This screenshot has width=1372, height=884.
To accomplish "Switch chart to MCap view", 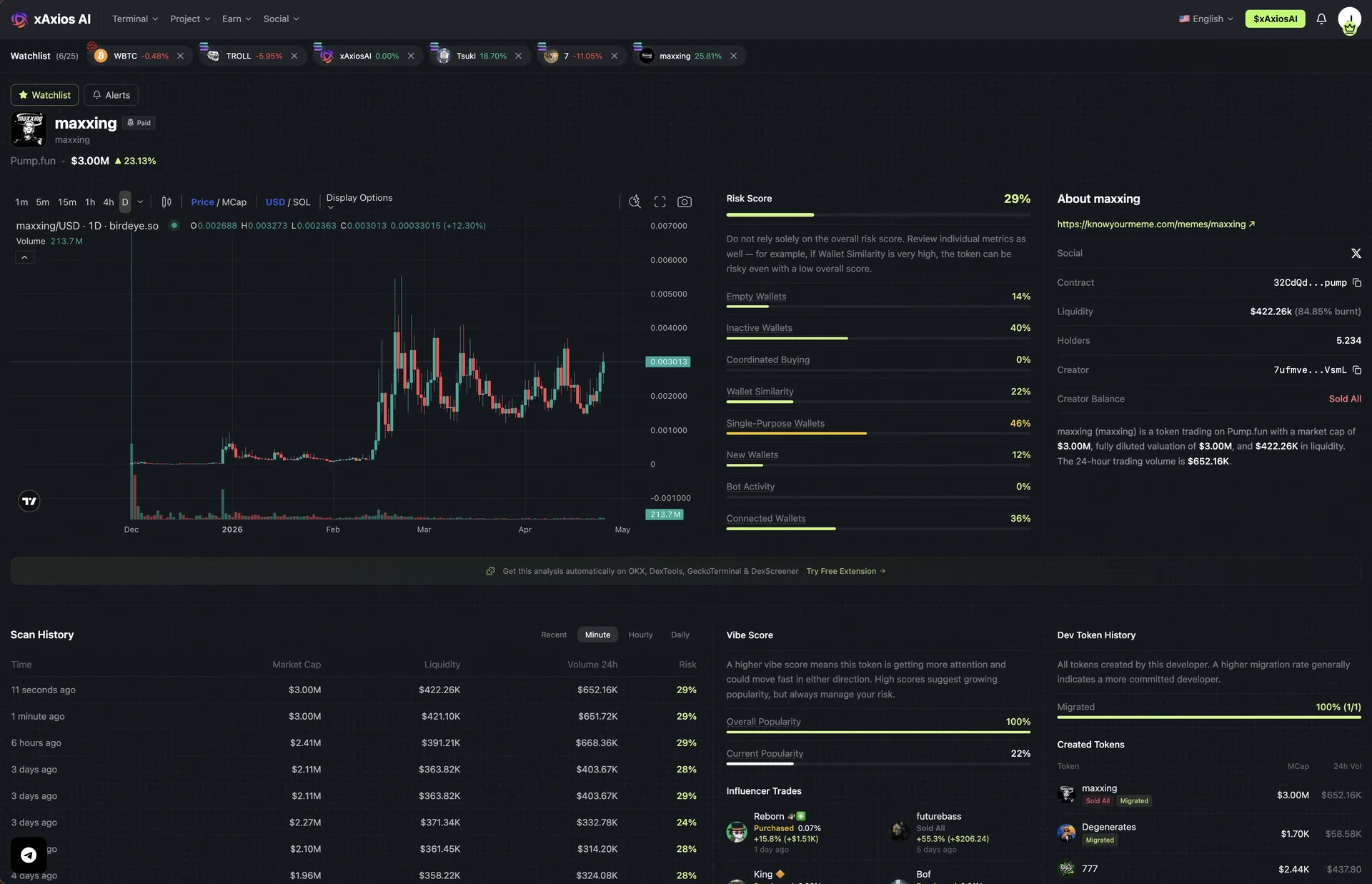I will (234, 202).
